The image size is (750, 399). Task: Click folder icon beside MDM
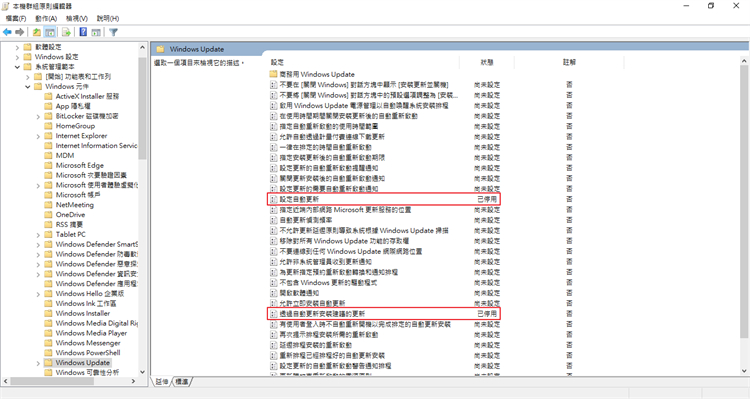pos(48,155)
